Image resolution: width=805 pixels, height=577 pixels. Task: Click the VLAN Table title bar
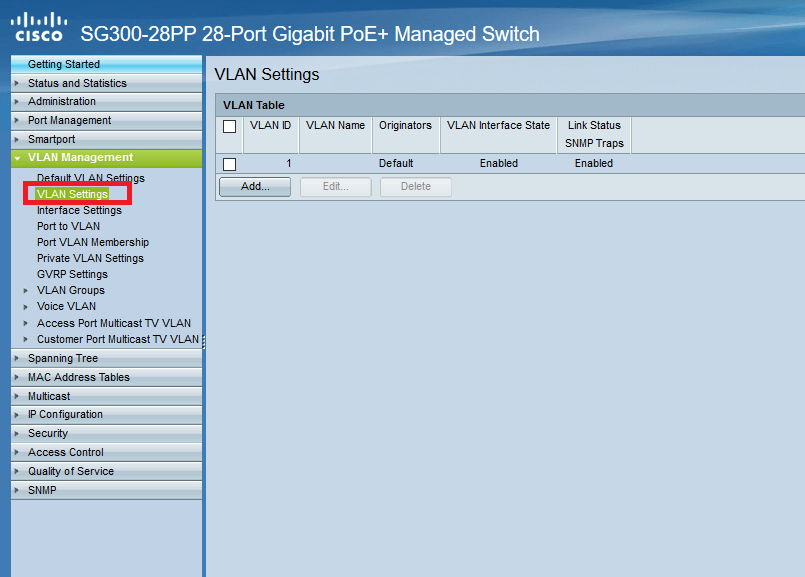(x=510, y=105)
